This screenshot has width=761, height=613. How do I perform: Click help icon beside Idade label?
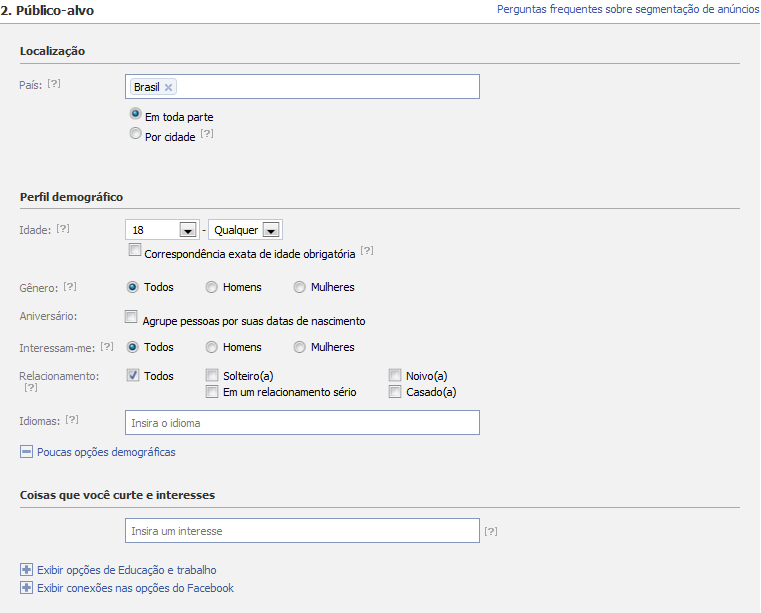click(63, 229)
